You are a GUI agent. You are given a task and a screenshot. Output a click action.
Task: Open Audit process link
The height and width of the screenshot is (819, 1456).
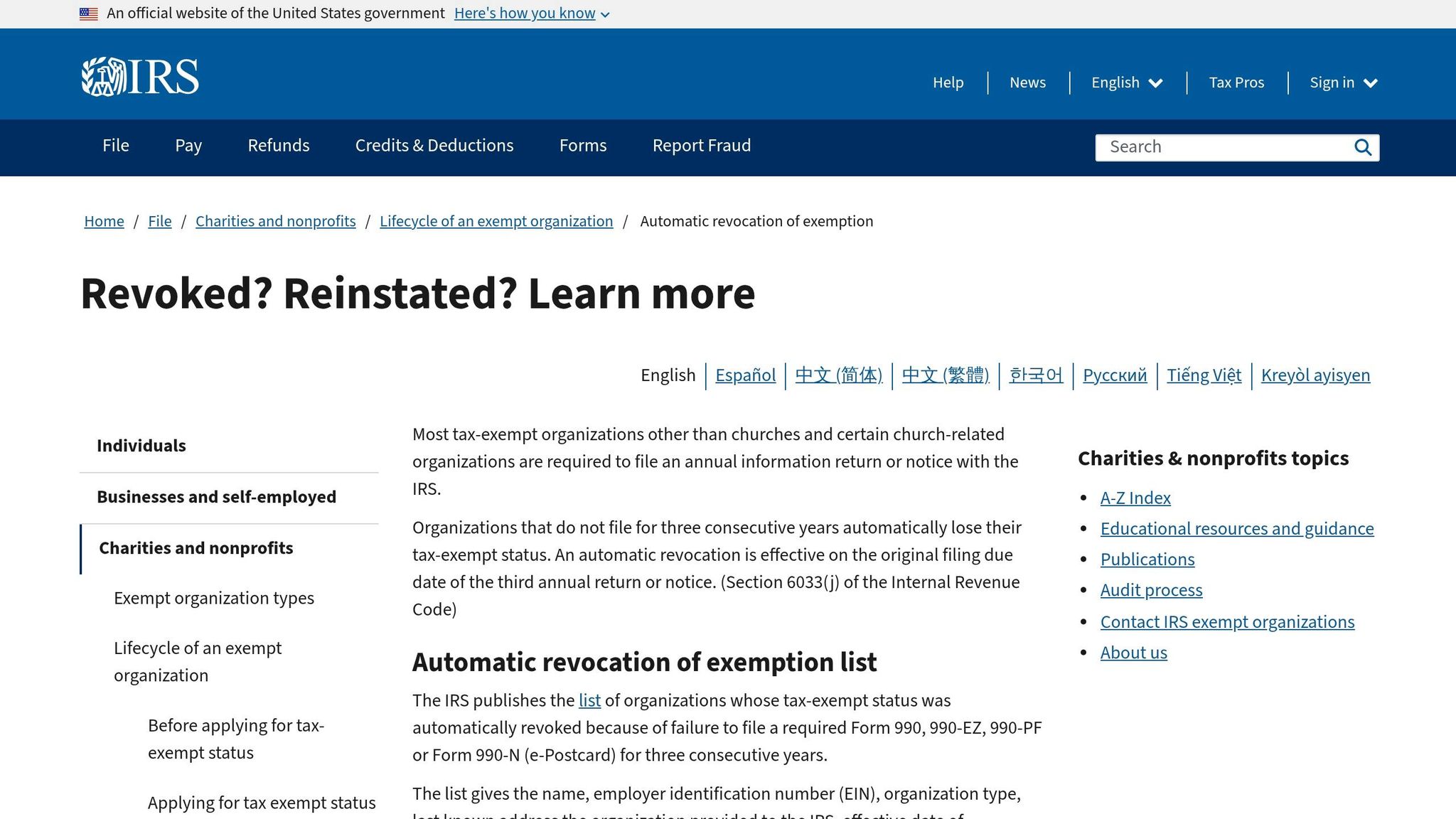point(1152,590)
